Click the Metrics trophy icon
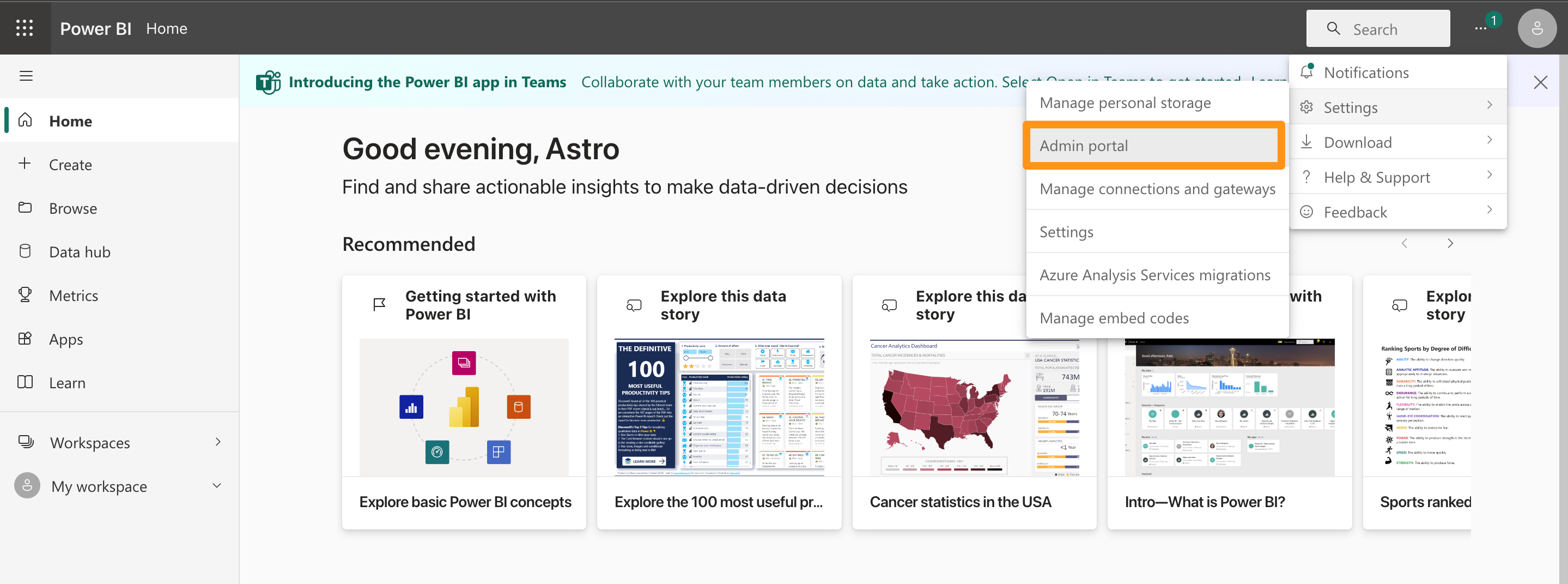This screenshot has height=584, width=1568. (25, 295)
